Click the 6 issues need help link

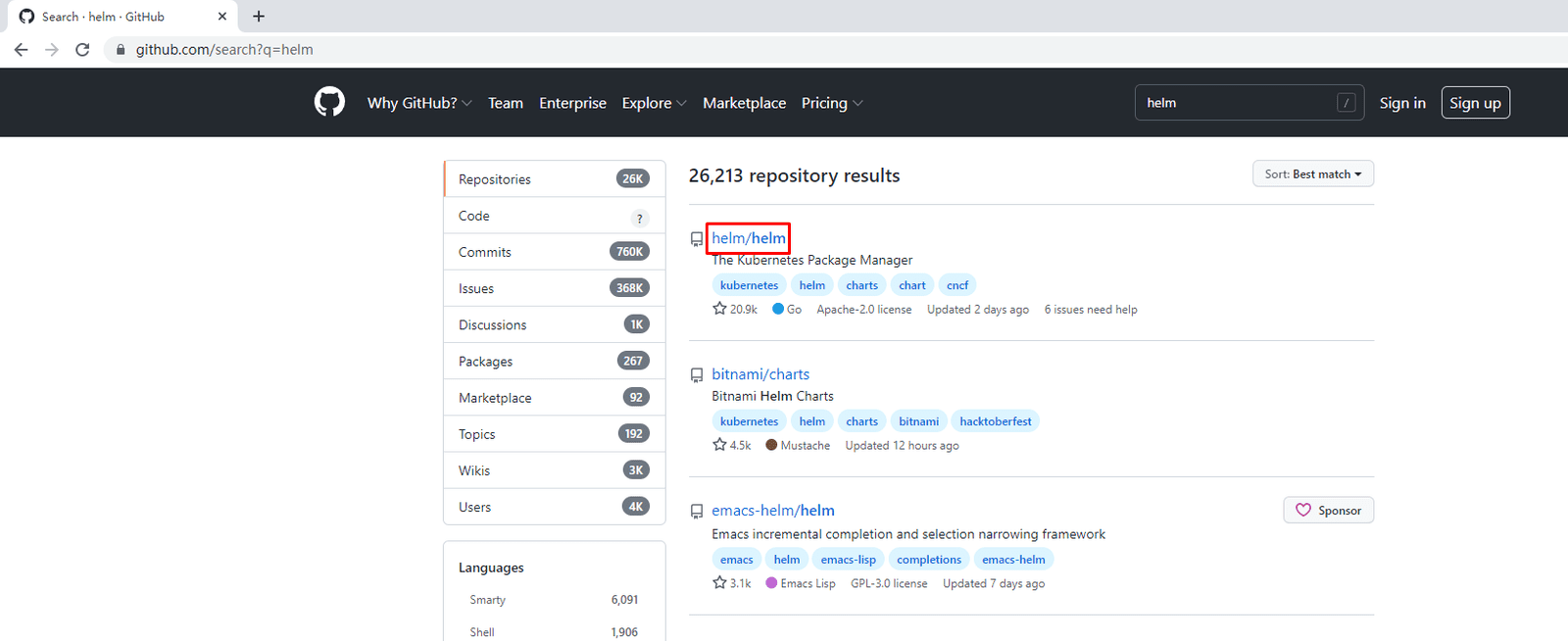coord(1091,309)
